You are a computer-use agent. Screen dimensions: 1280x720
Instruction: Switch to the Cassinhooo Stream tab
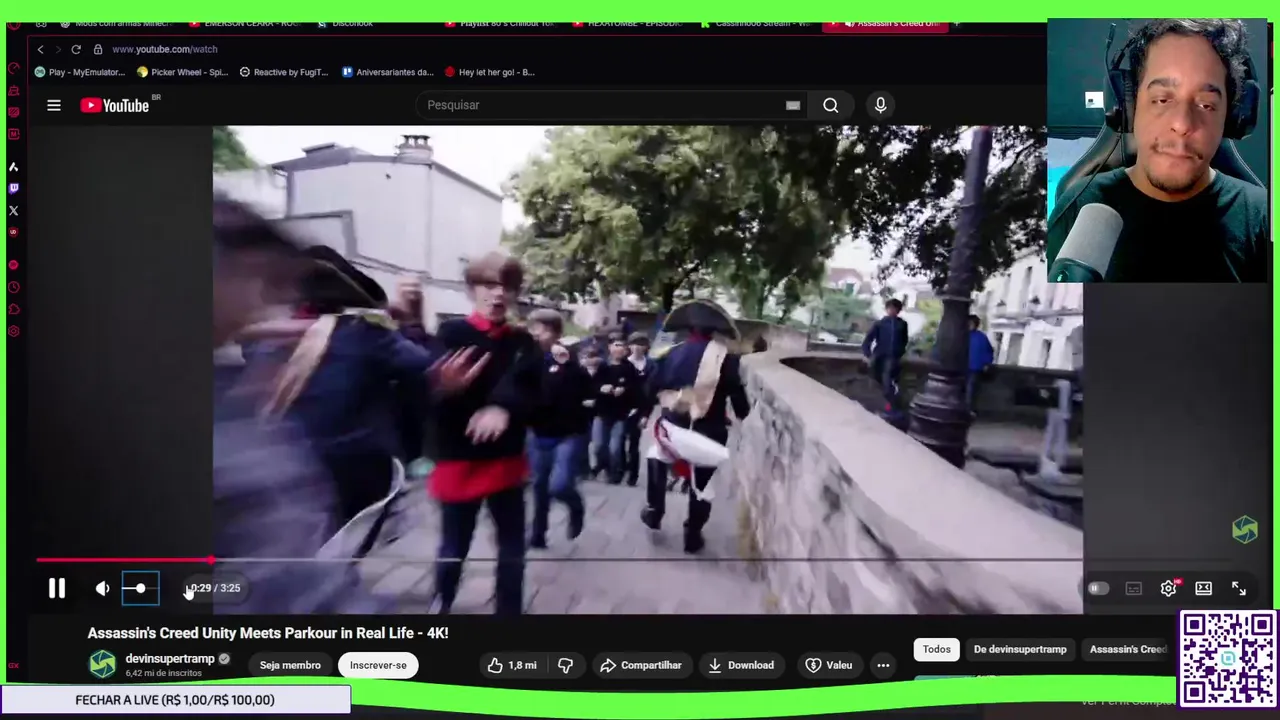(x=757, y=23)
